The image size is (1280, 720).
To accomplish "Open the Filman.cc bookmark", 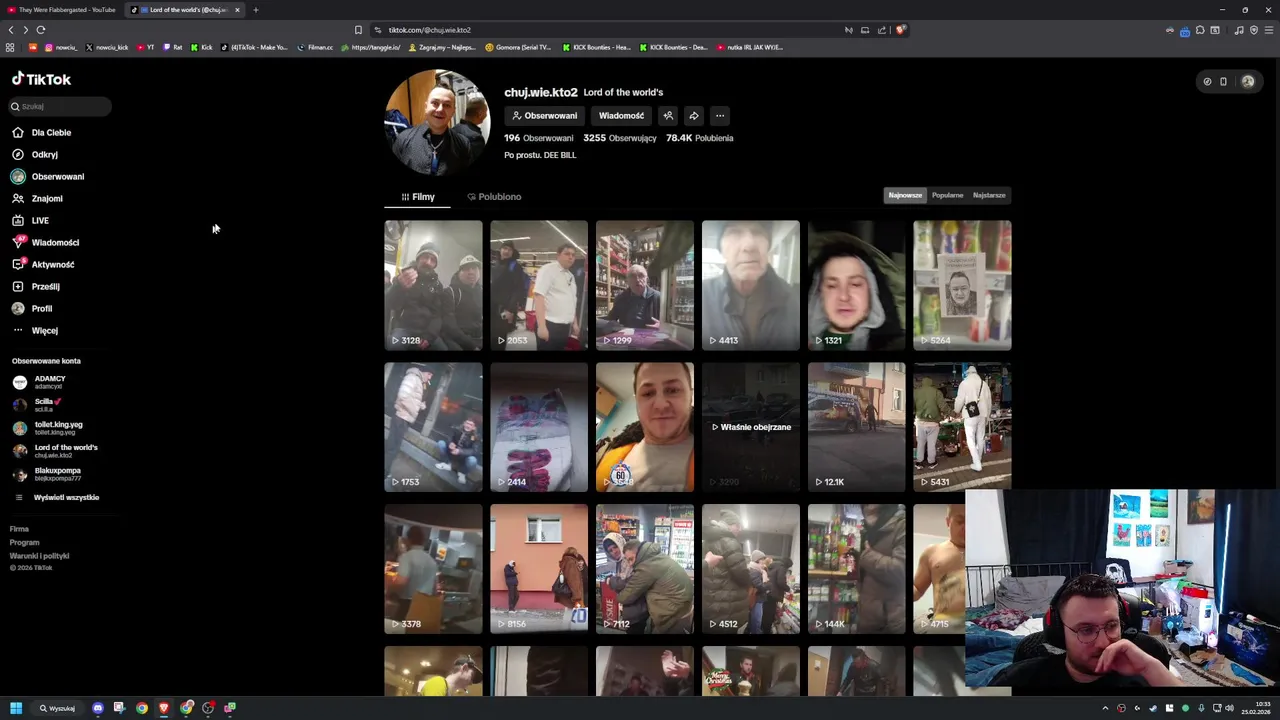I will click(x=315, y=47).
